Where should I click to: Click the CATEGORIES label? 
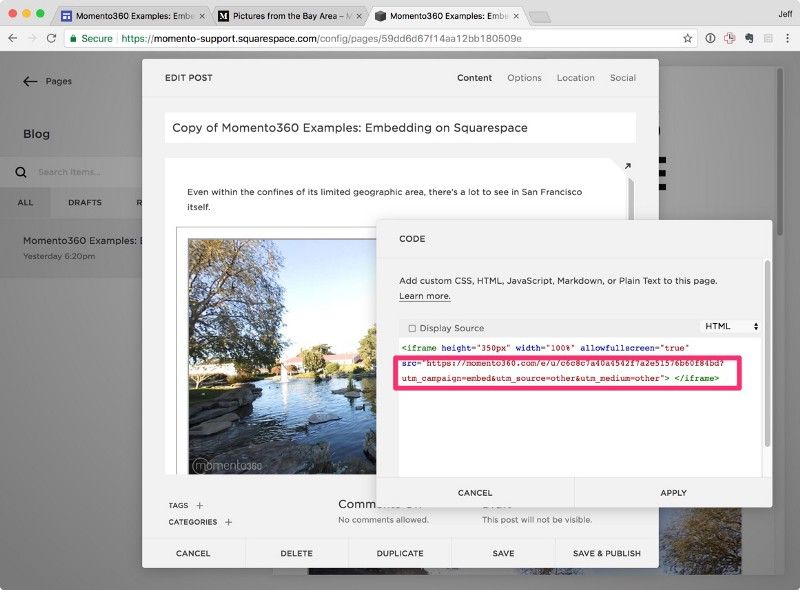[x=193, y=522]
